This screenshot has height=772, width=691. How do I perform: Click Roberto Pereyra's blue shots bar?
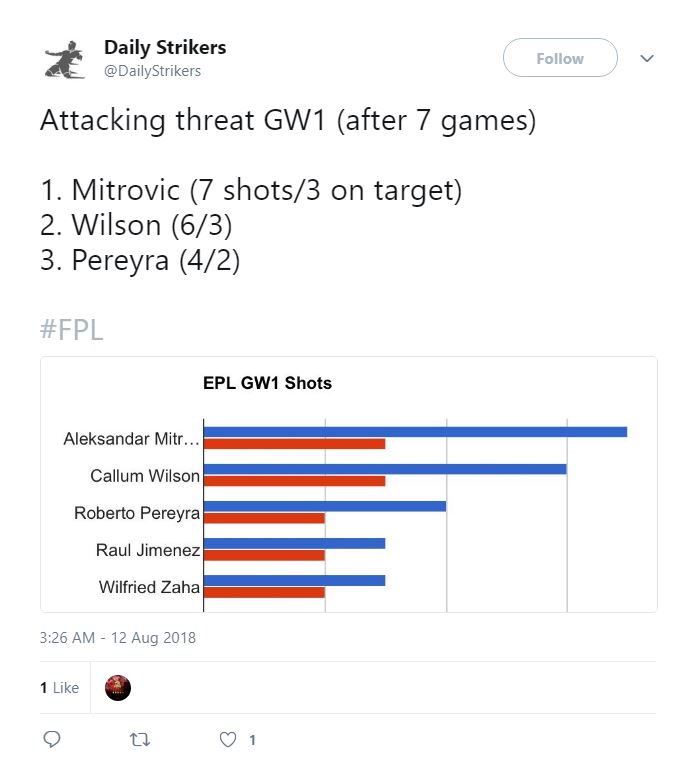(325, 506)
